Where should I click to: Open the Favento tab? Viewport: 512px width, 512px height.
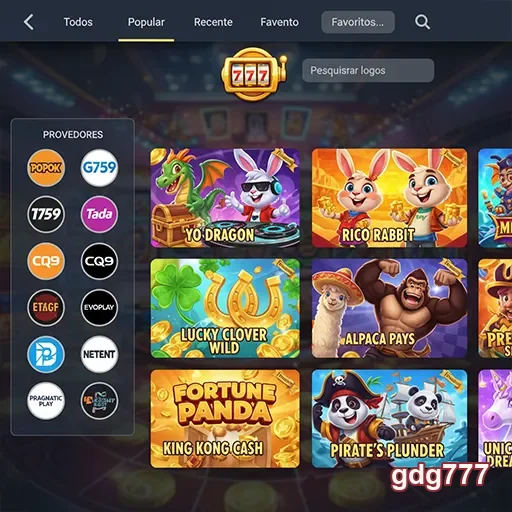coord(279,22)
